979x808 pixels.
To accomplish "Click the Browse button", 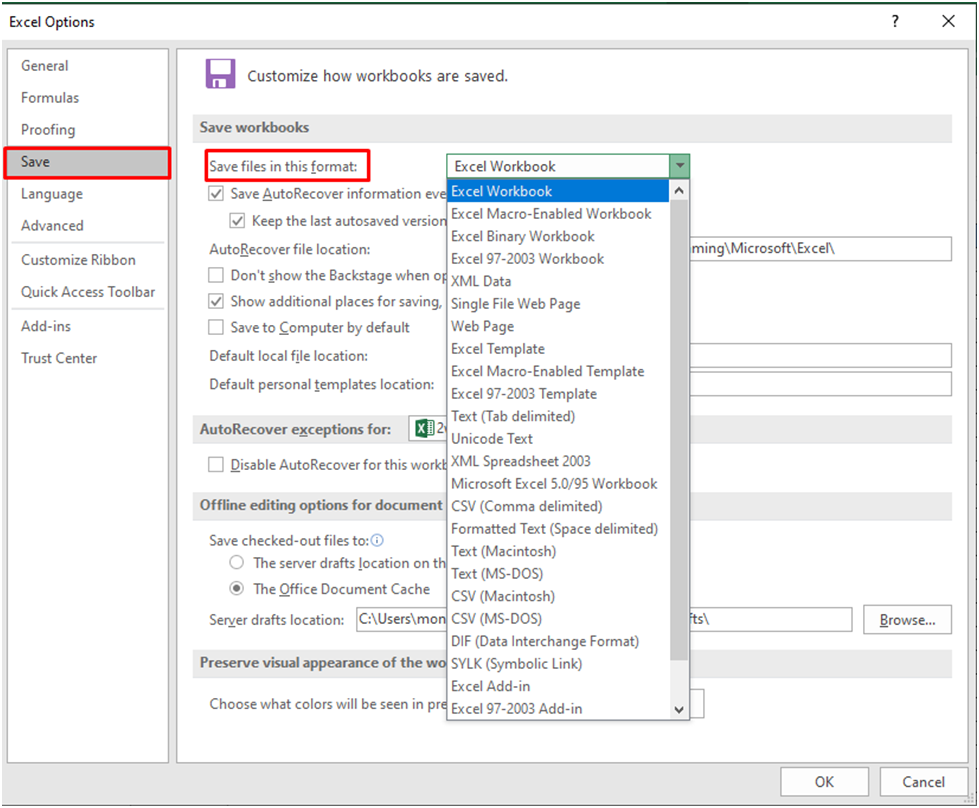I will coord(906,619).
